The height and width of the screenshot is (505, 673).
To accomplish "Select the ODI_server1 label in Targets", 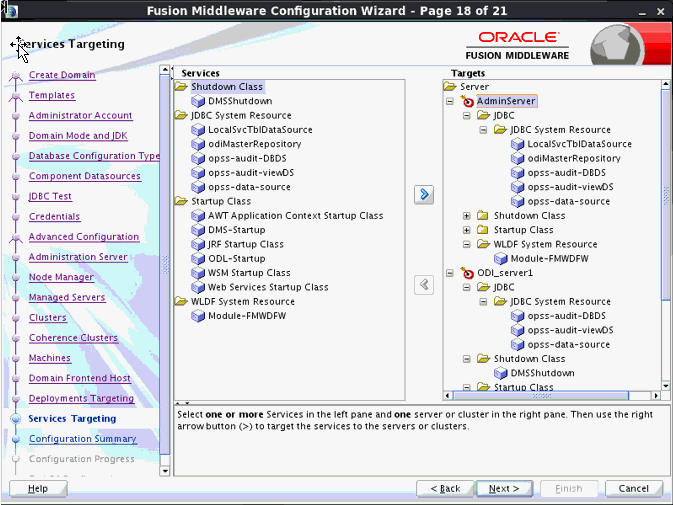I will (505, 273).
